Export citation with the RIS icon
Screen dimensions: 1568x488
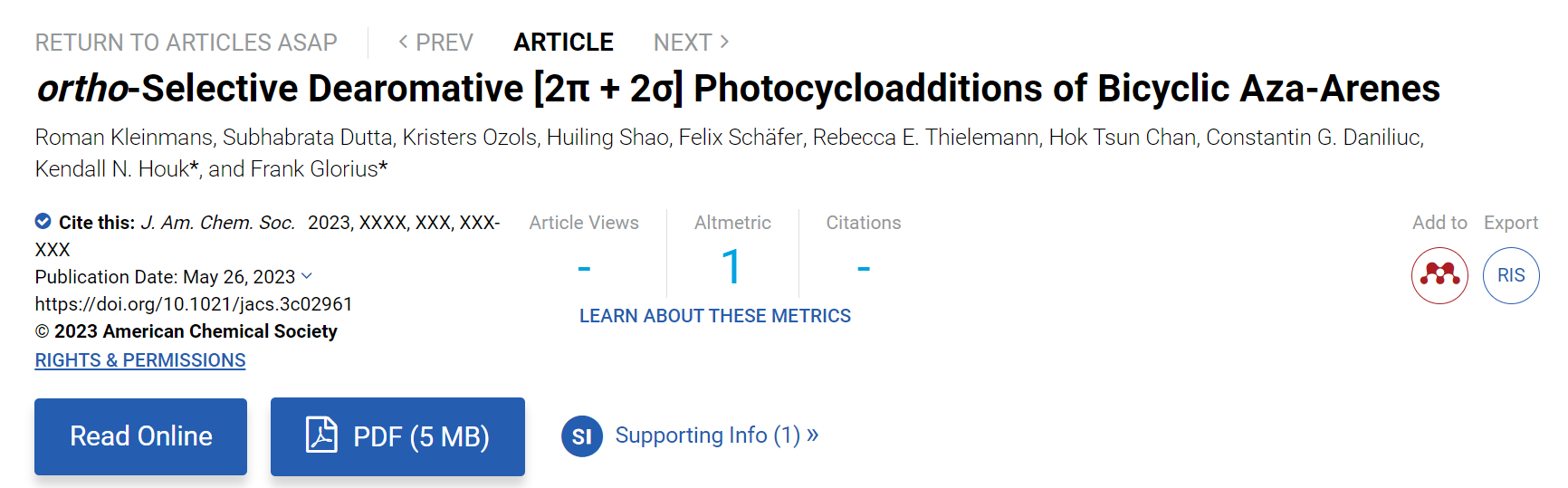(x=1511, y=275)
